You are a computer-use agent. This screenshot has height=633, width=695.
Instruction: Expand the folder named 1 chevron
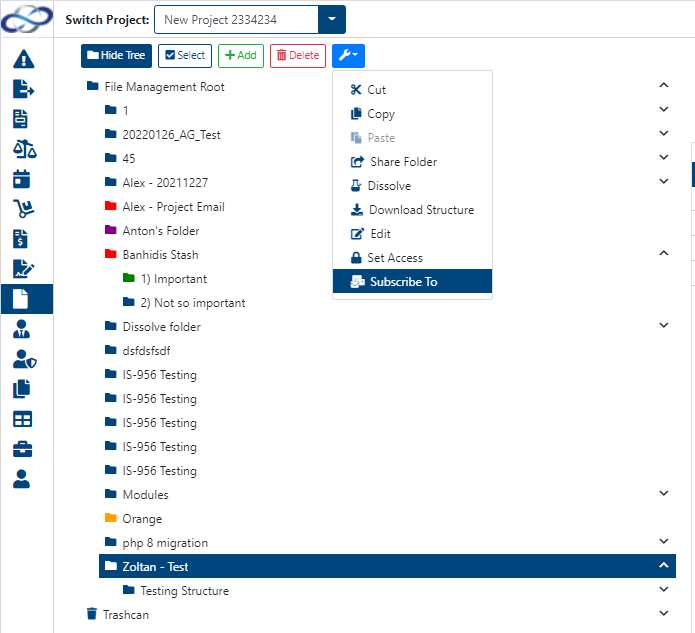click(664, 109)
